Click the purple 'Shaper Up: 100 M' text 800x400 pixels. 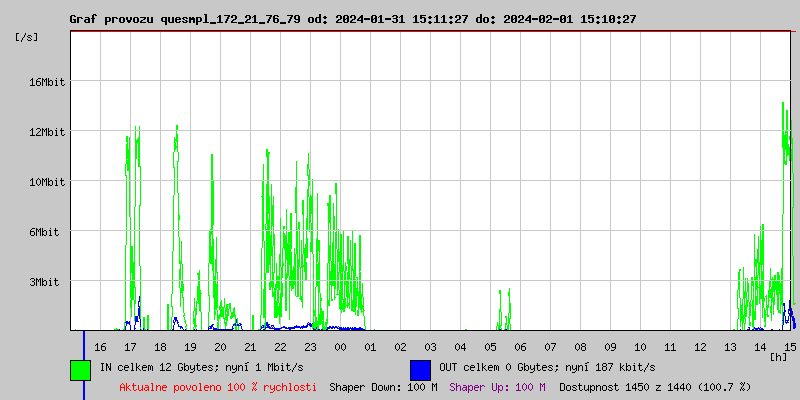tap(497, 387)
